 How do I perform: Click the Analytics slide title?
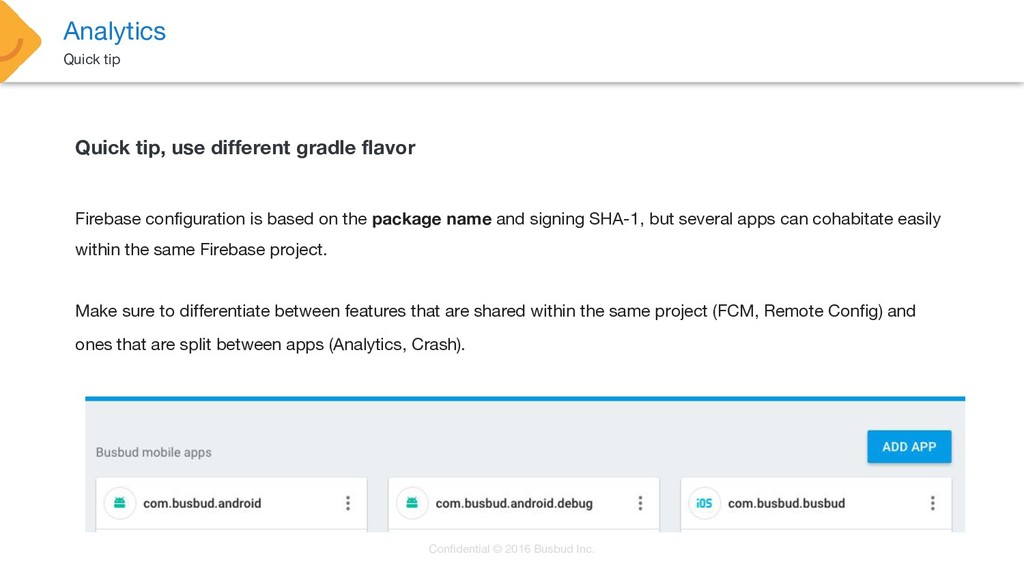114,31
